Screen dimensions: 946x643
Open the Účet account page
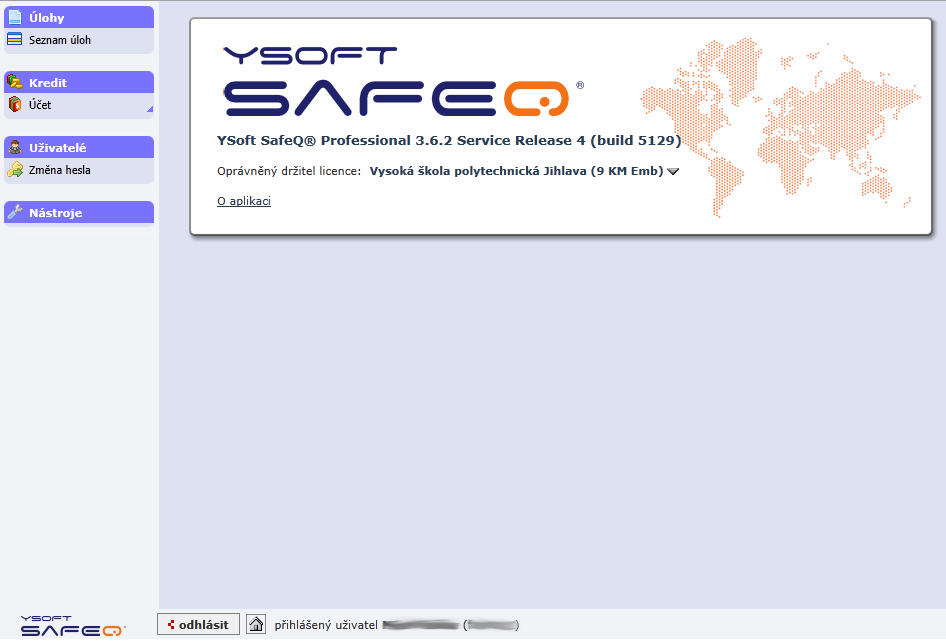pos(40,104)
